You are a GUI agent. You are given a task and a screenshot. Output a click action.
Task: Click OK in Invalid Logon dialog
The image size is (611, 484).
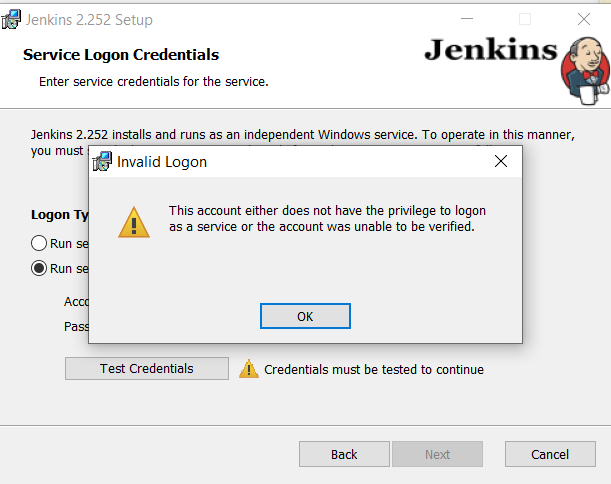305,316
